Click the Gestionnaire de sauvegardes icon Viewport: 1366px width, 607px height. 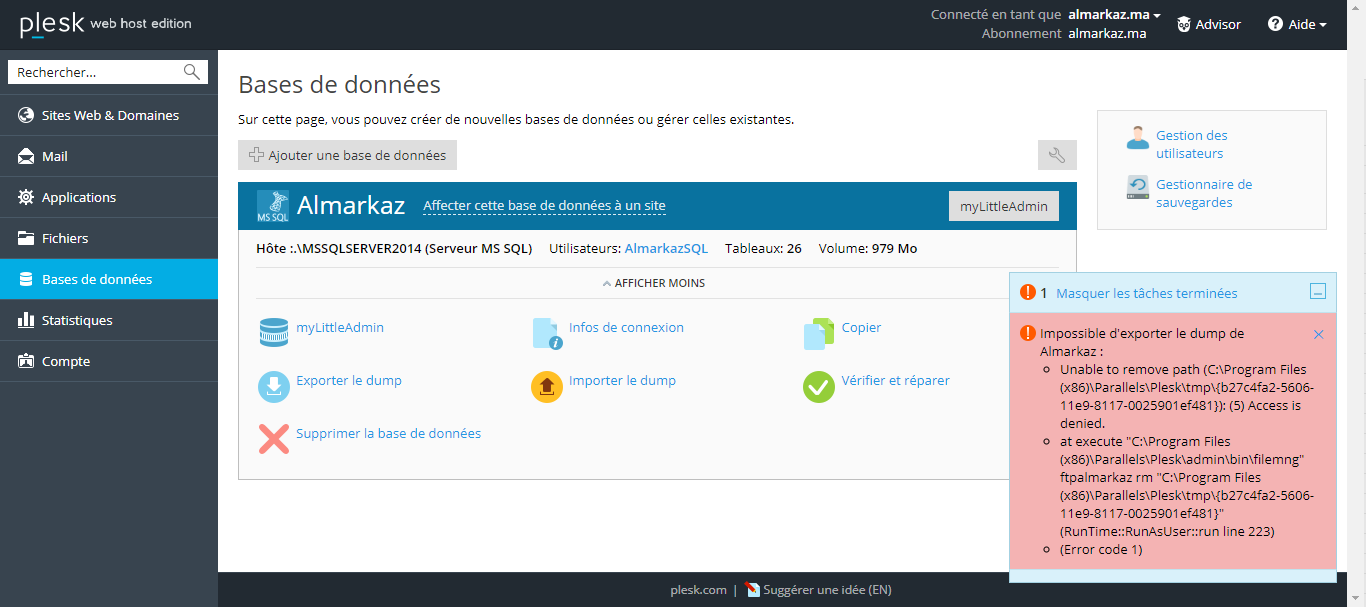[x=1138, y=187]
